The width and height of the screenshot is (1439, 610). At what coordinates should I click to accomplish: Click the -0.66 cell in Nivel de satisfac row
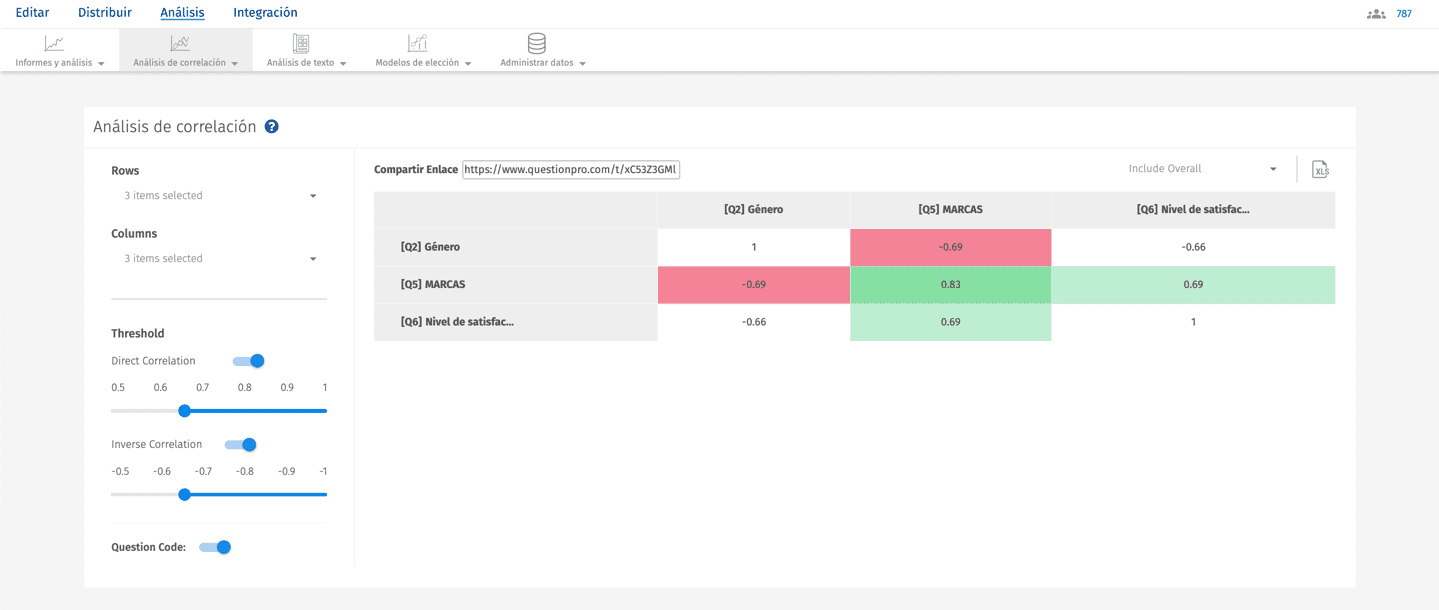754,322
